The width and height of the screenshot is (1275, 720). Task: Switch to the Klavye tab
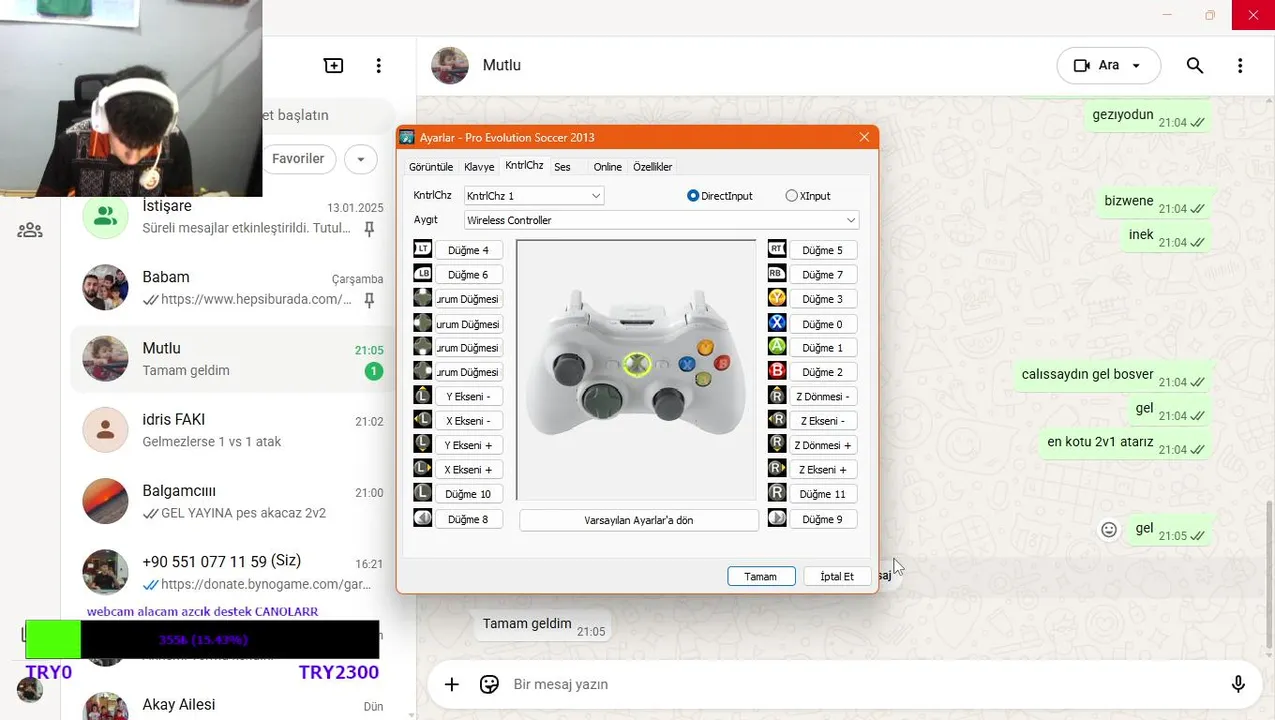(x=479, y=167)
